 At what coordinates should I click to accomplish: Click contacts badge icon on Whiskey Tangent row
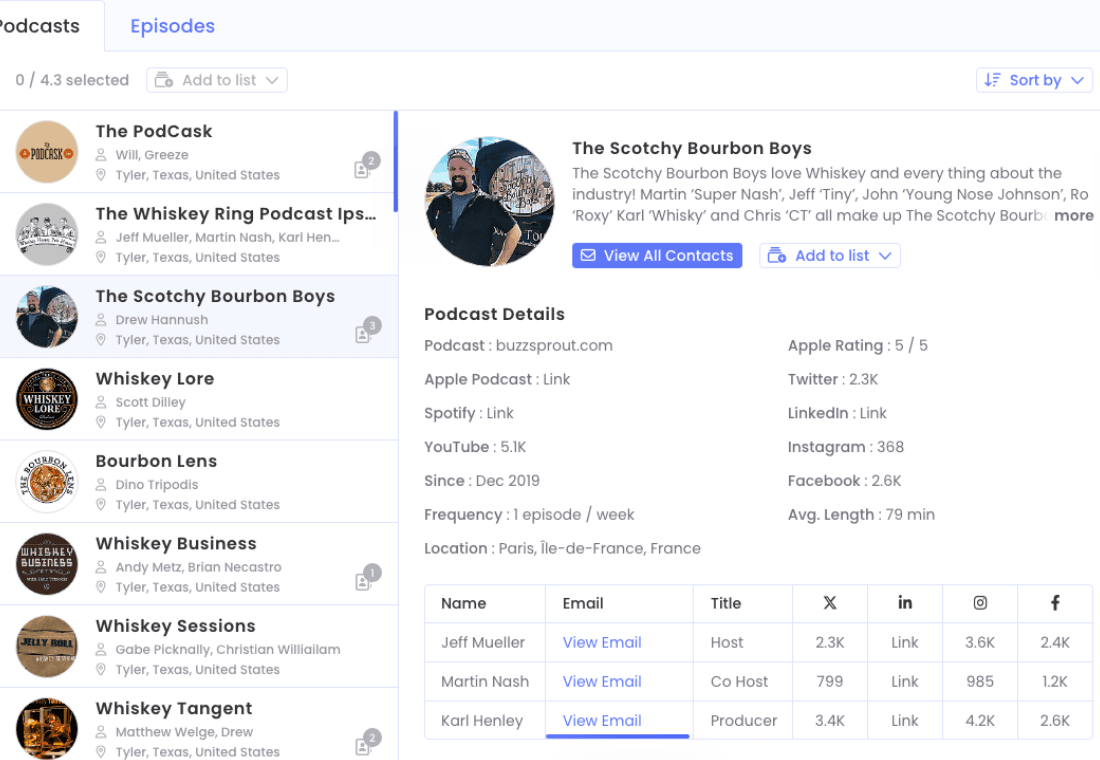click(366, 744)
